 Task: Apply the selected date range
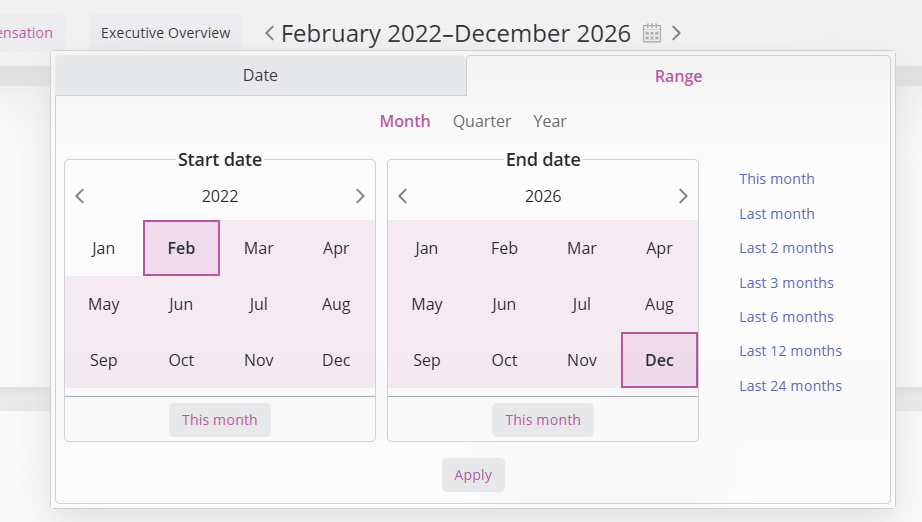coord(473,475)
